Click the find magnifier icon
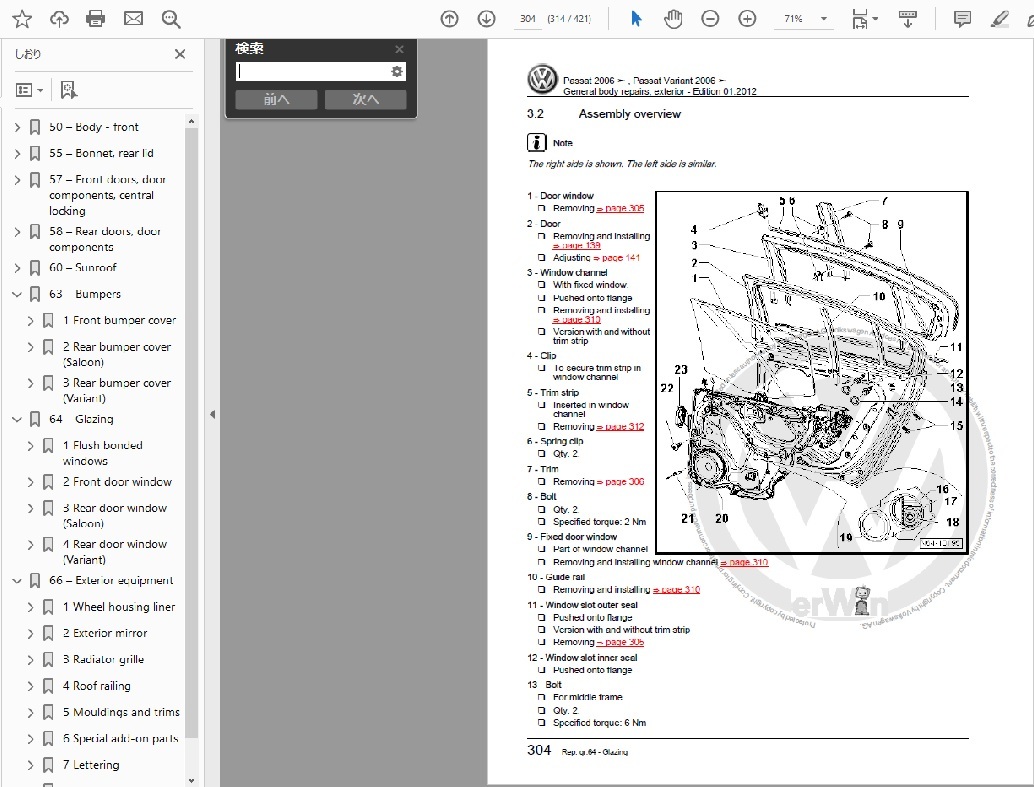This screenshot has width=1034, height=787. (171, 19)
